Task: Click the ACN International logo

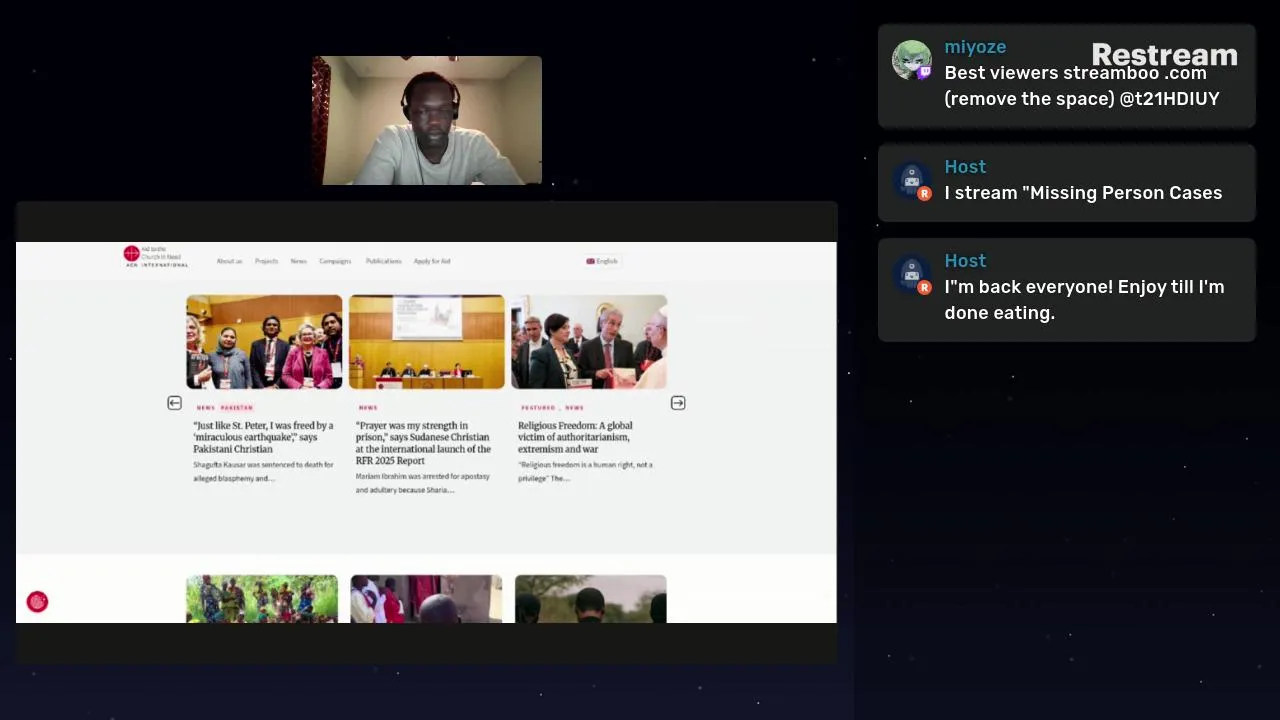Action: click(x=155, y=256)
